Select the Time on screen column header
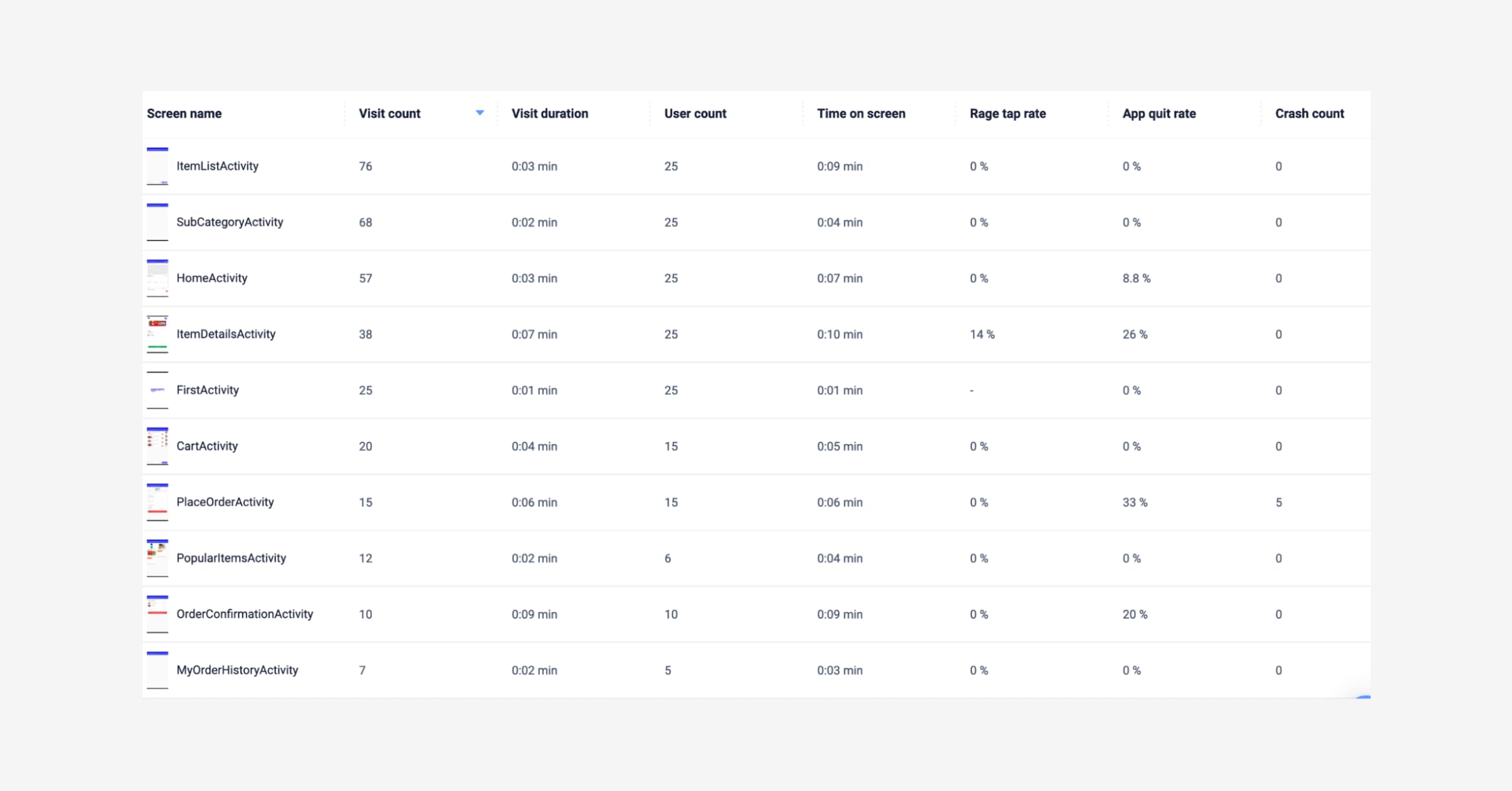The image size is (1512, 791). [861, 113]
